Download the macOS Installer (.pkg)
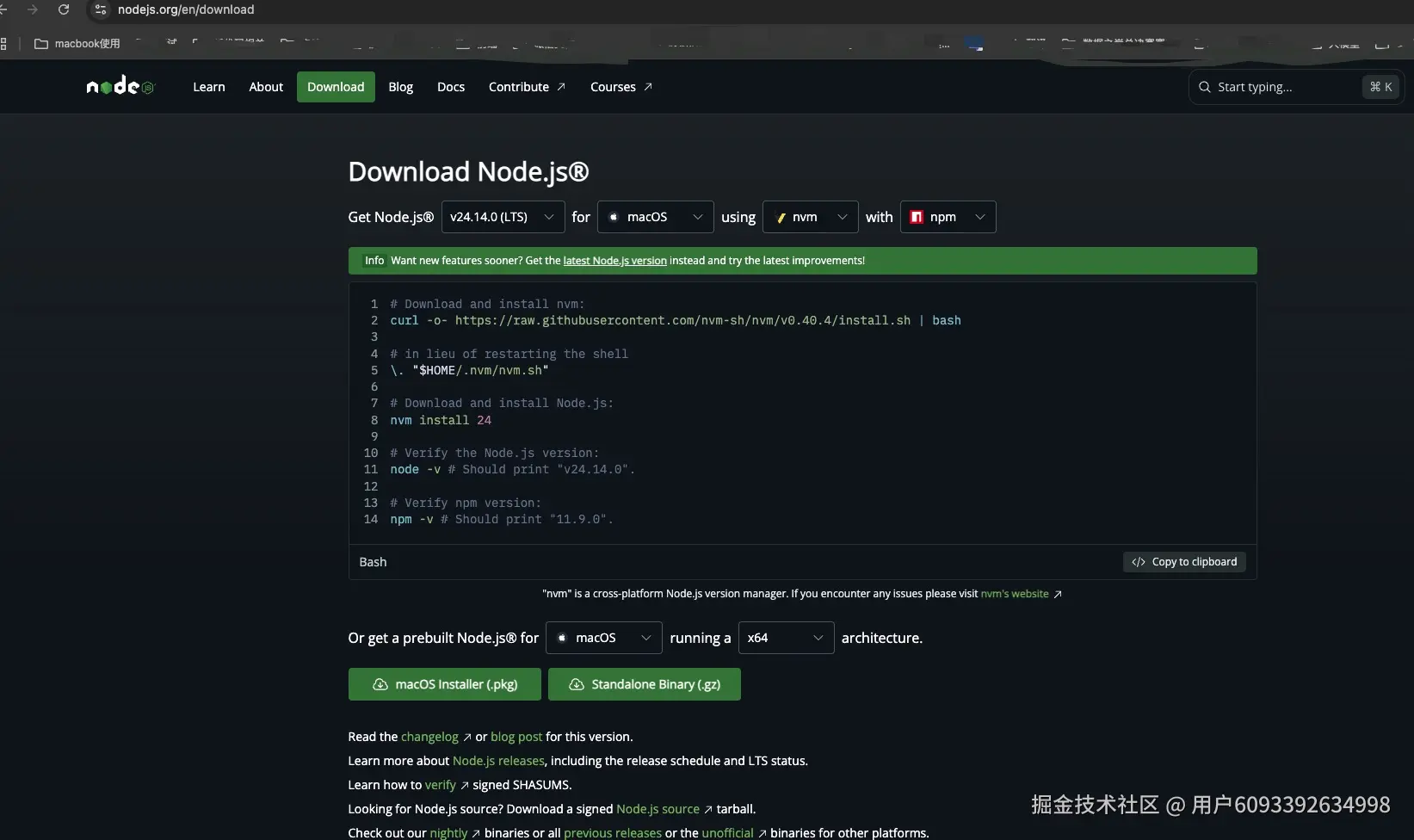1414x840 pixels. tap(445, 684)
